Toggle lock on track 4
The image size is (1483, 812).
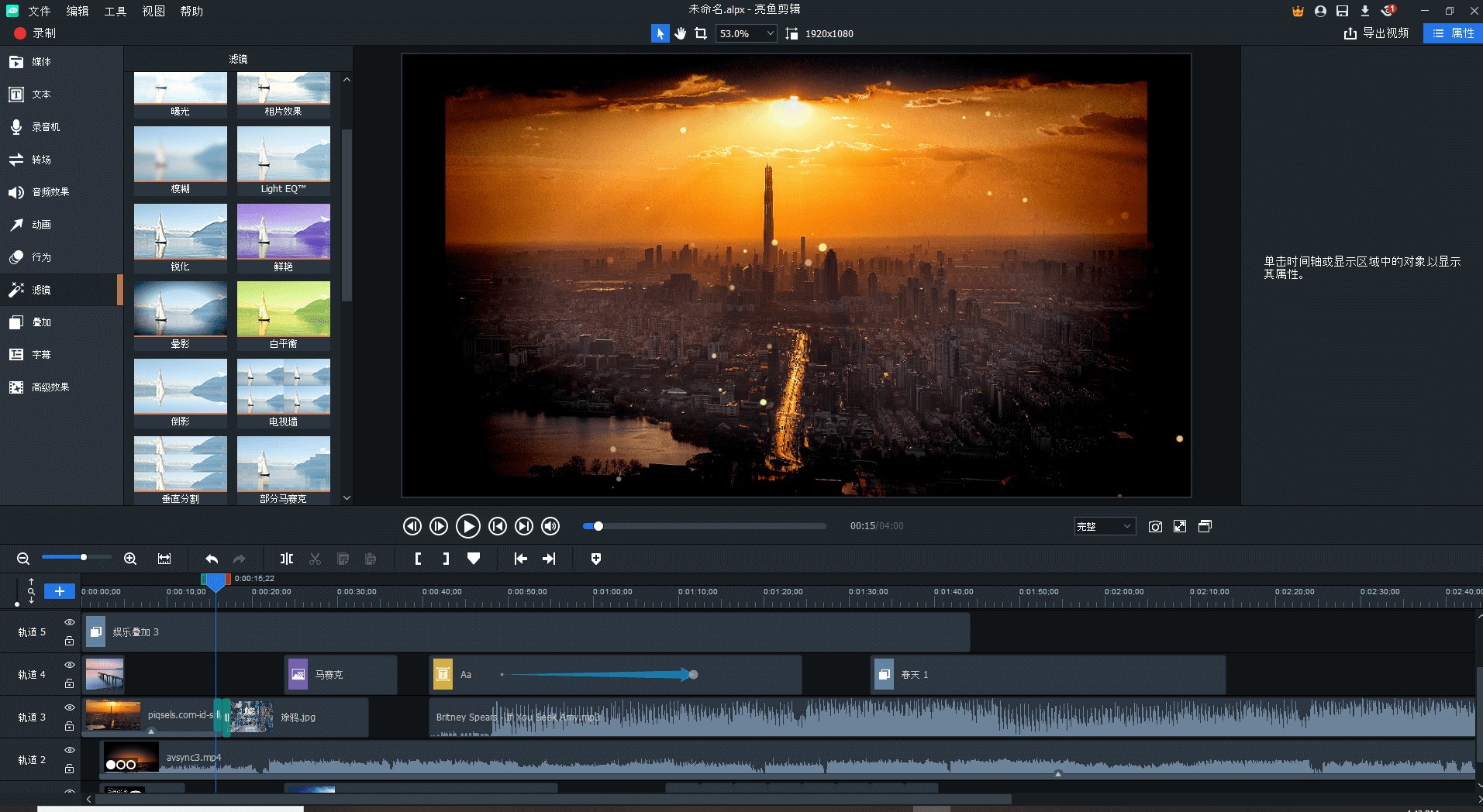[x=70, y=683]
